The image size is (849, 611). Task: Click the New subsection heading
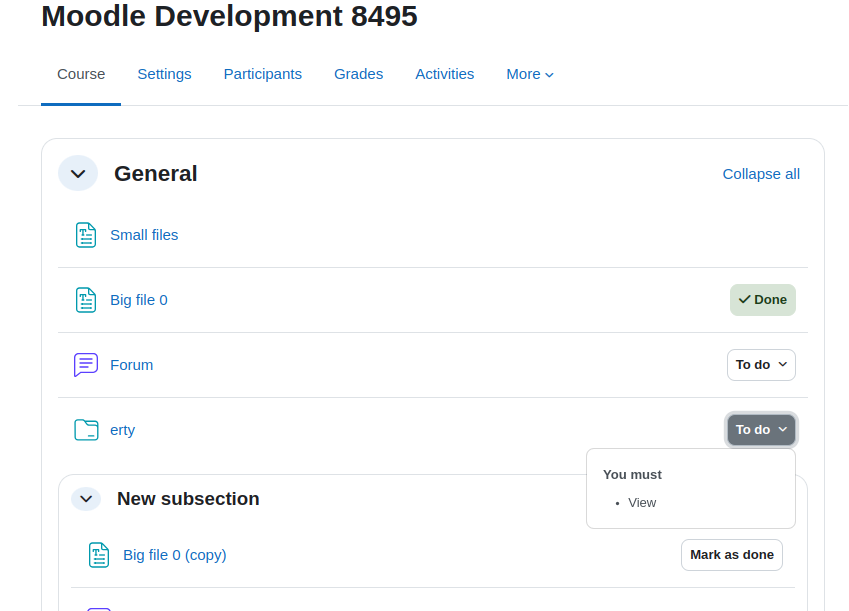(x=188, y=499)
